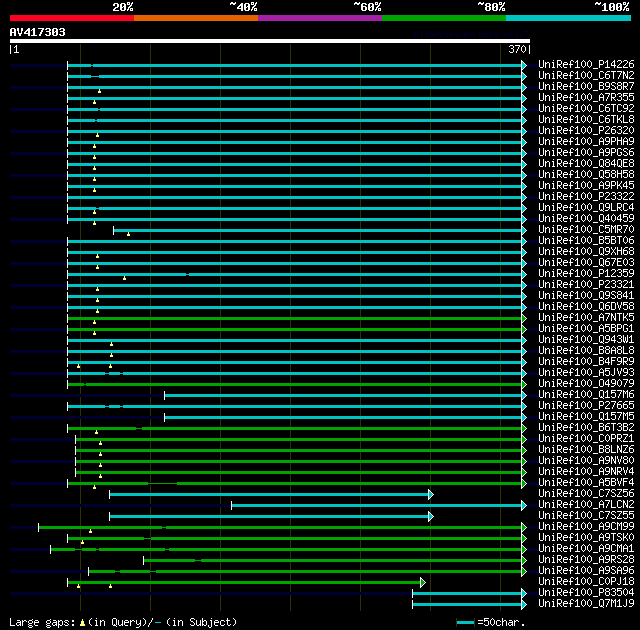640x630 pixels.
Task: Select the UniRef100_B6T3B2 label
Action: point(586,428)
